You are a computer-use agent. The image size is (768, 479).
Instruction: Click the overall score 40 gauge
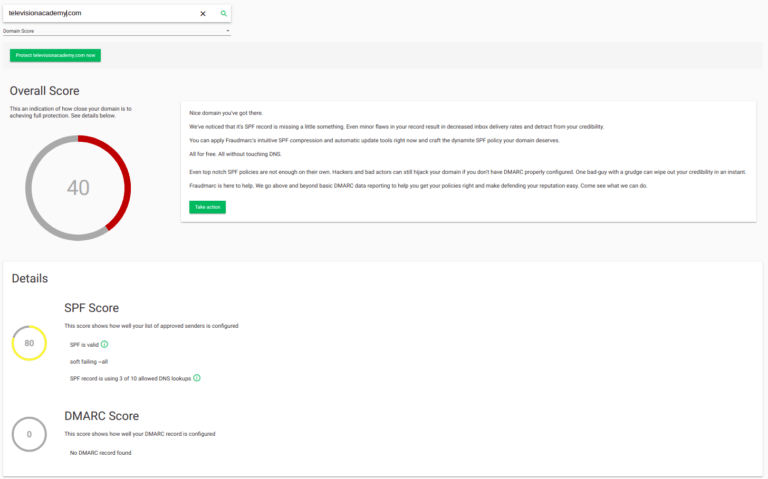[x=78, y=188]
